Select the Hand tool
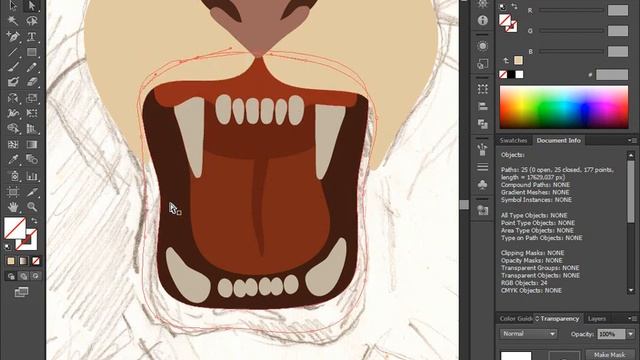640x360 pixels. pyautogui.click(x=13, y=207)
